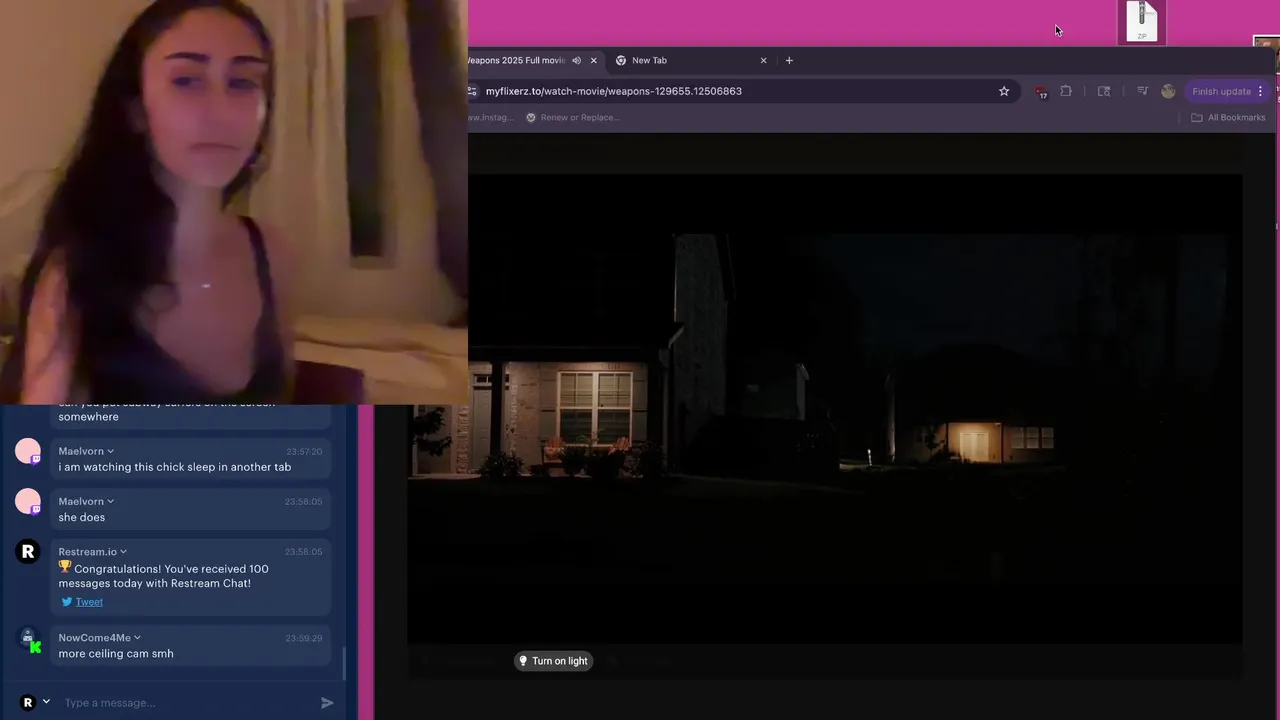The image size is (1280, 720).
Task: Click the chat panel scrollbar
Action: 344,662
